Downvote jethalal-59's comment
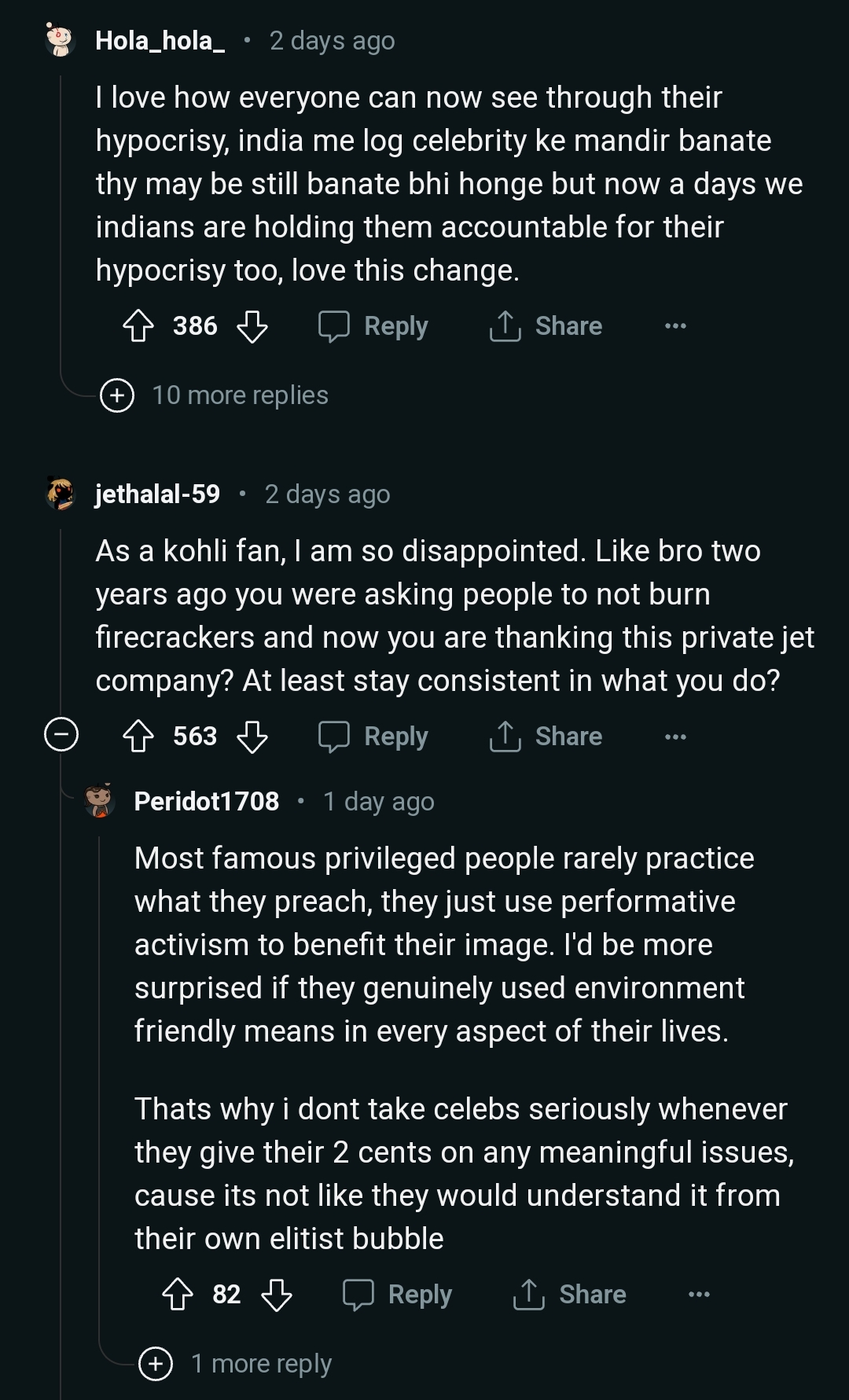This screenshot has height=1400, width=849. coord(252,737)
